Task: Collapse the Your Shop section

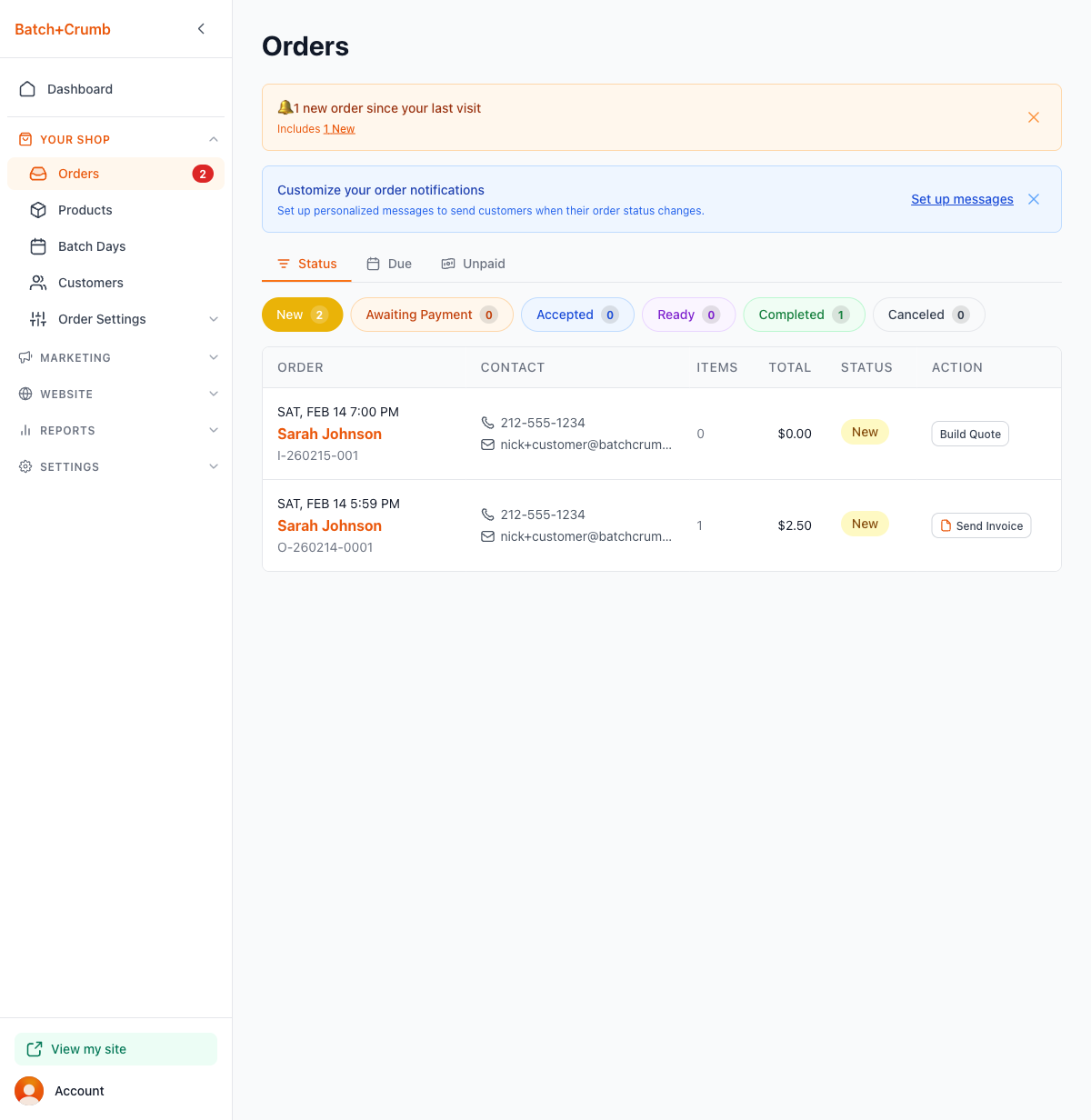Action: click(x=214, y=139)
